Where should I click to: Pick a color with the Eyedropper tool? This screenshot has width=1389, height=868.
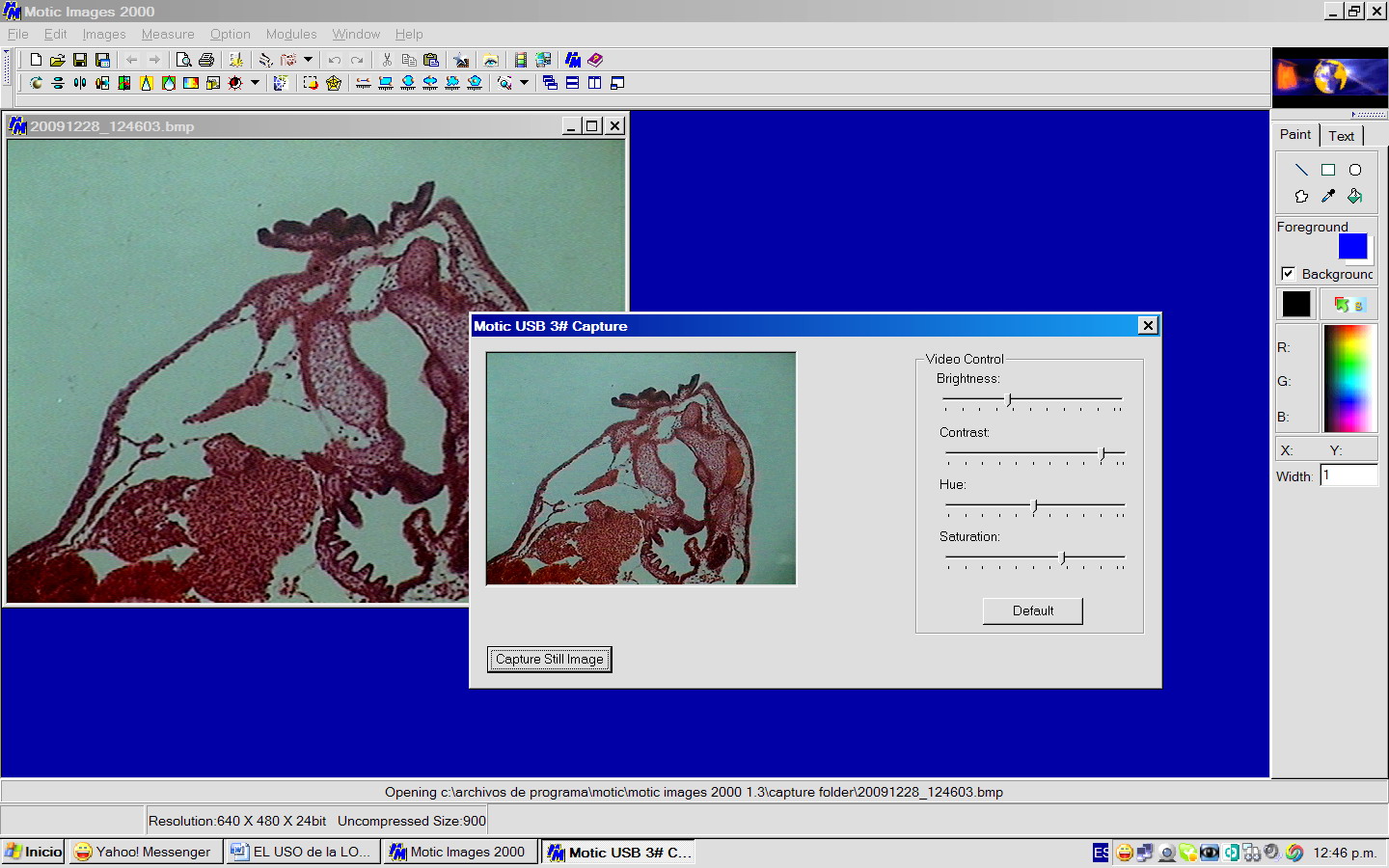(x=1328, y=195)
